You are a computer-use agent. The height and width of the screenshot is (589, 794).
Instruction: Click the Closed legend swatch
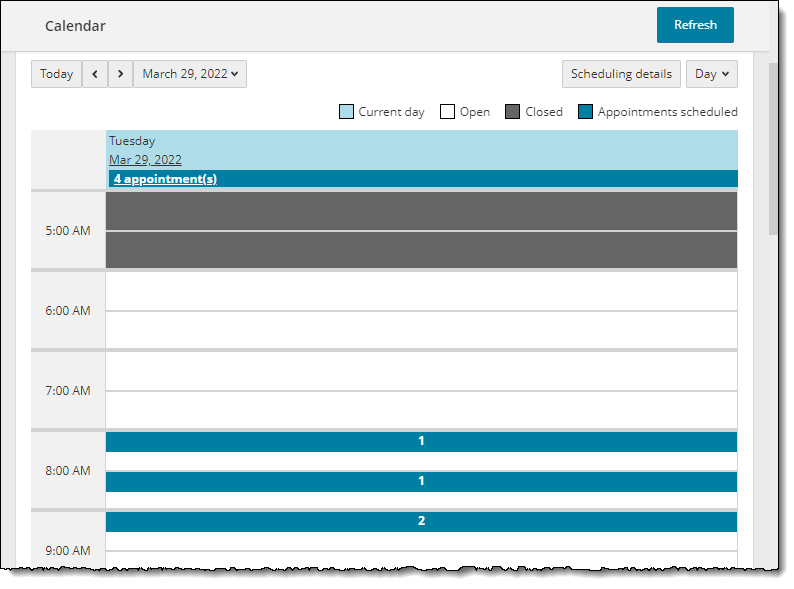click(x=513, y=112)
